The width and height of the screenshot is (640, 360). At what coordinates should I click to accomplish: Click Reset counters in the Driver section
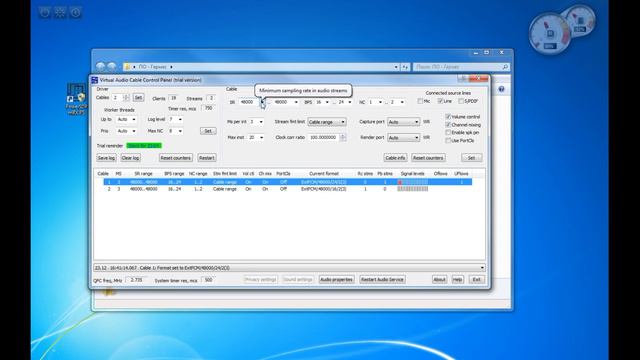(176, 158)
